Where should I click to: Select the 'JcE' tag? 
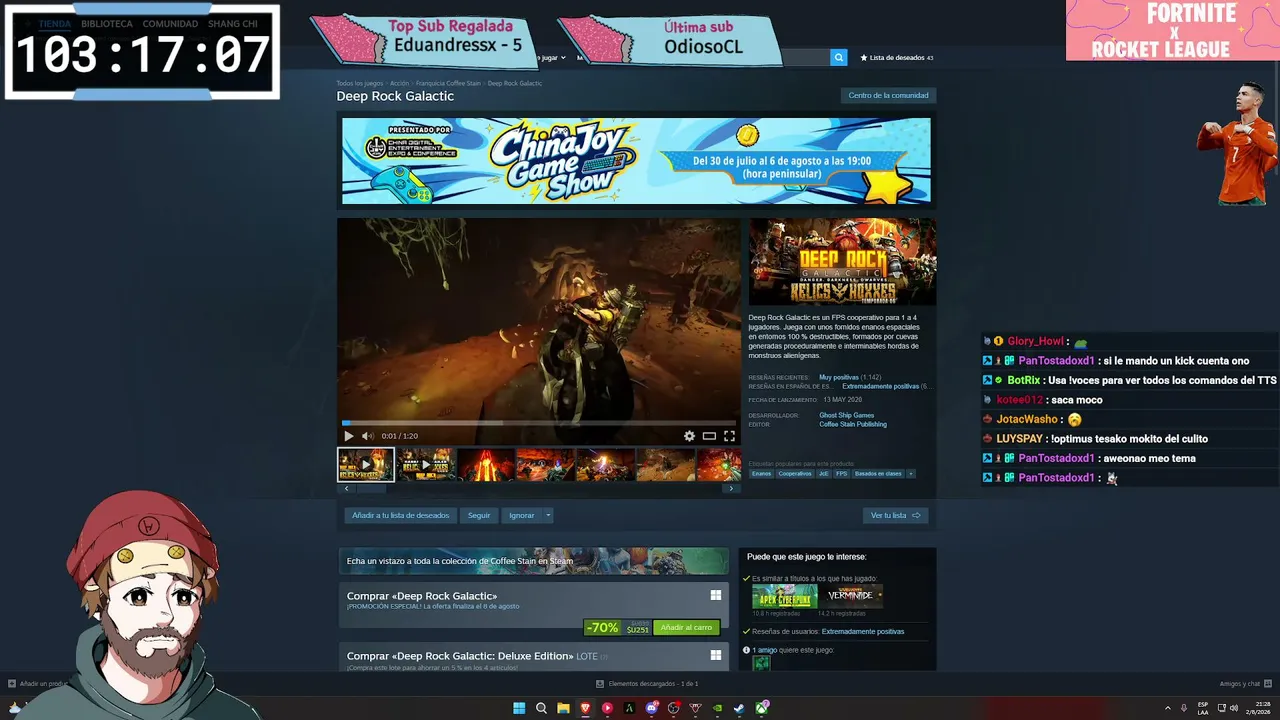click(x=824, y=474)
